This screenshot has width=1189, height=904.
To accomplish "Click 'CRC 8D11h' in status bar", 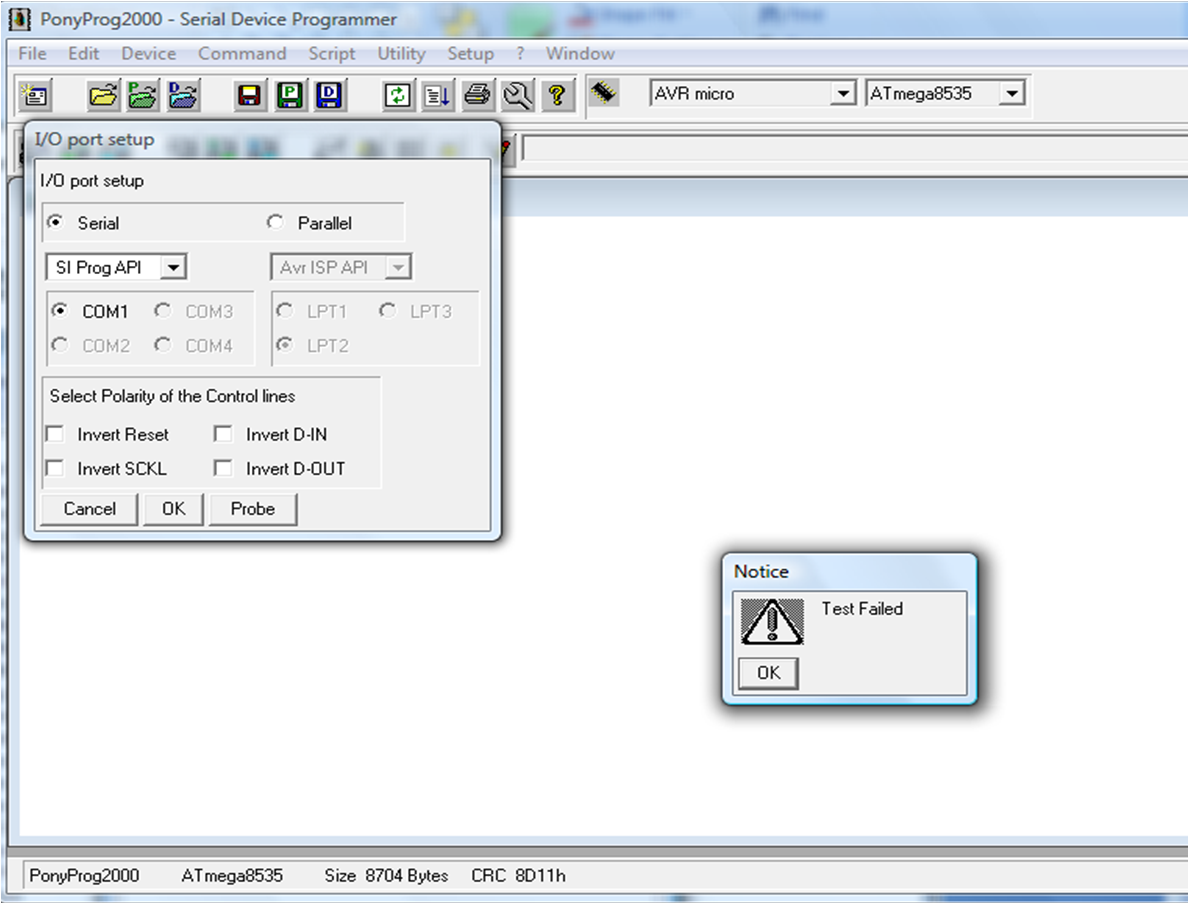I will (x=518, y=875).
